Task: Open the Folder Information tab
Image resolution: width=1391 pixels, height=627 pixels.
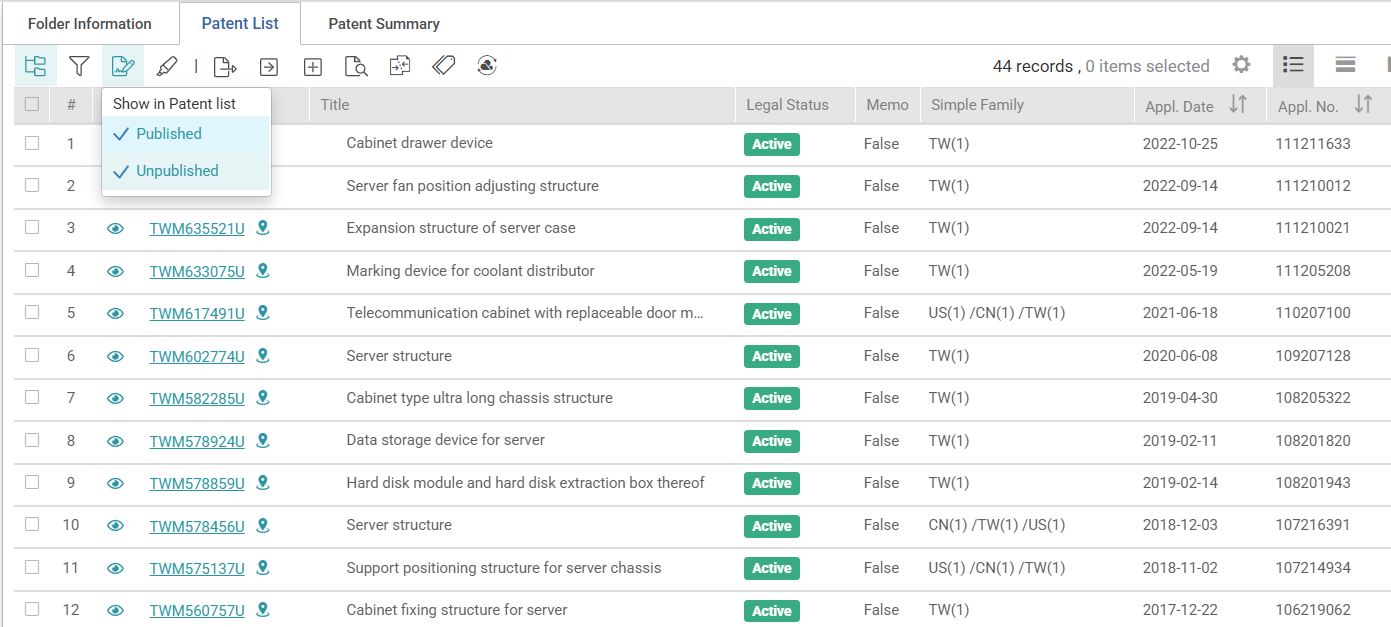Action: click(x=90, y=23)
